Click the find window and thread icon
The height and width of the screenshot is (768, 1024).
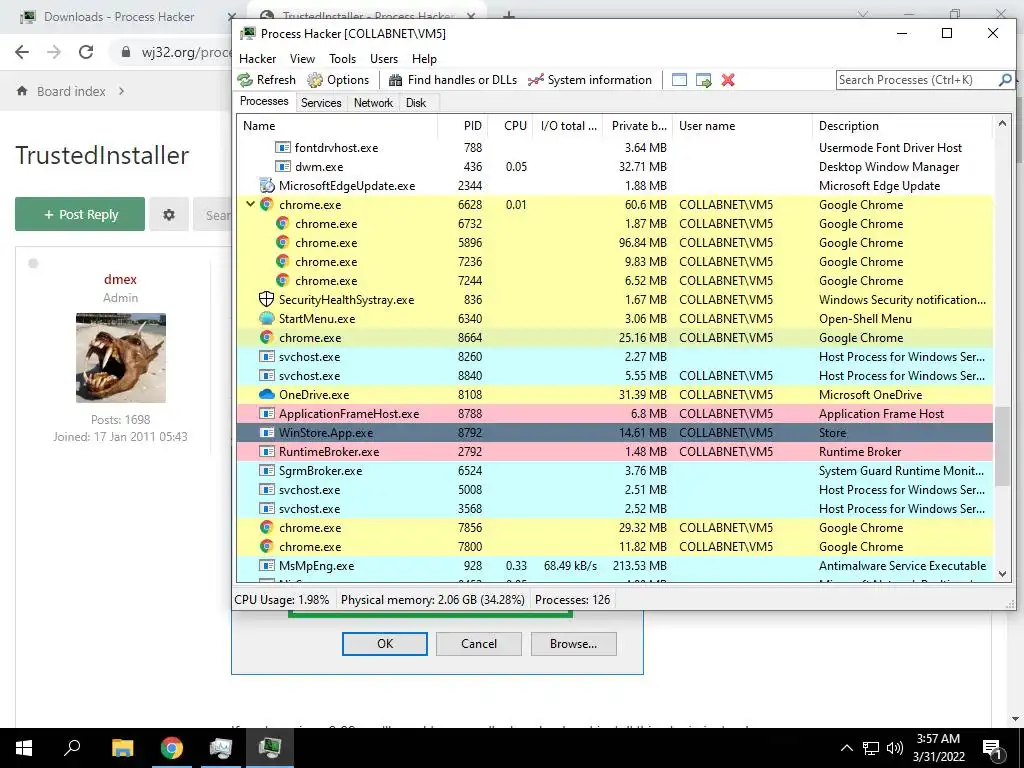703,80
